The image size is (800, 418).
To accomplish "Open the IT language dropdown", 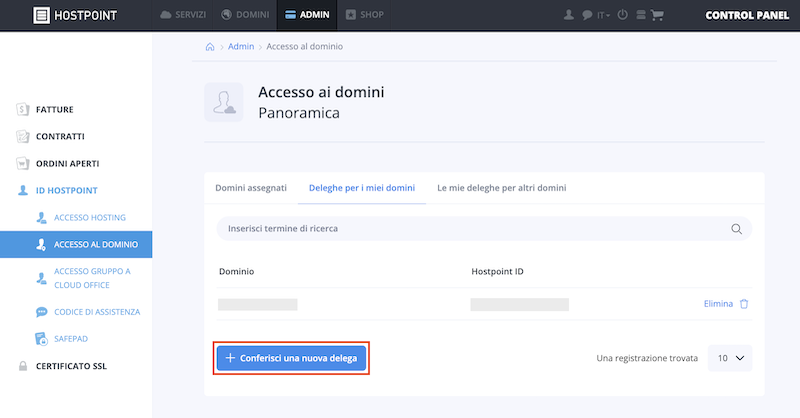I will [603, 15].
